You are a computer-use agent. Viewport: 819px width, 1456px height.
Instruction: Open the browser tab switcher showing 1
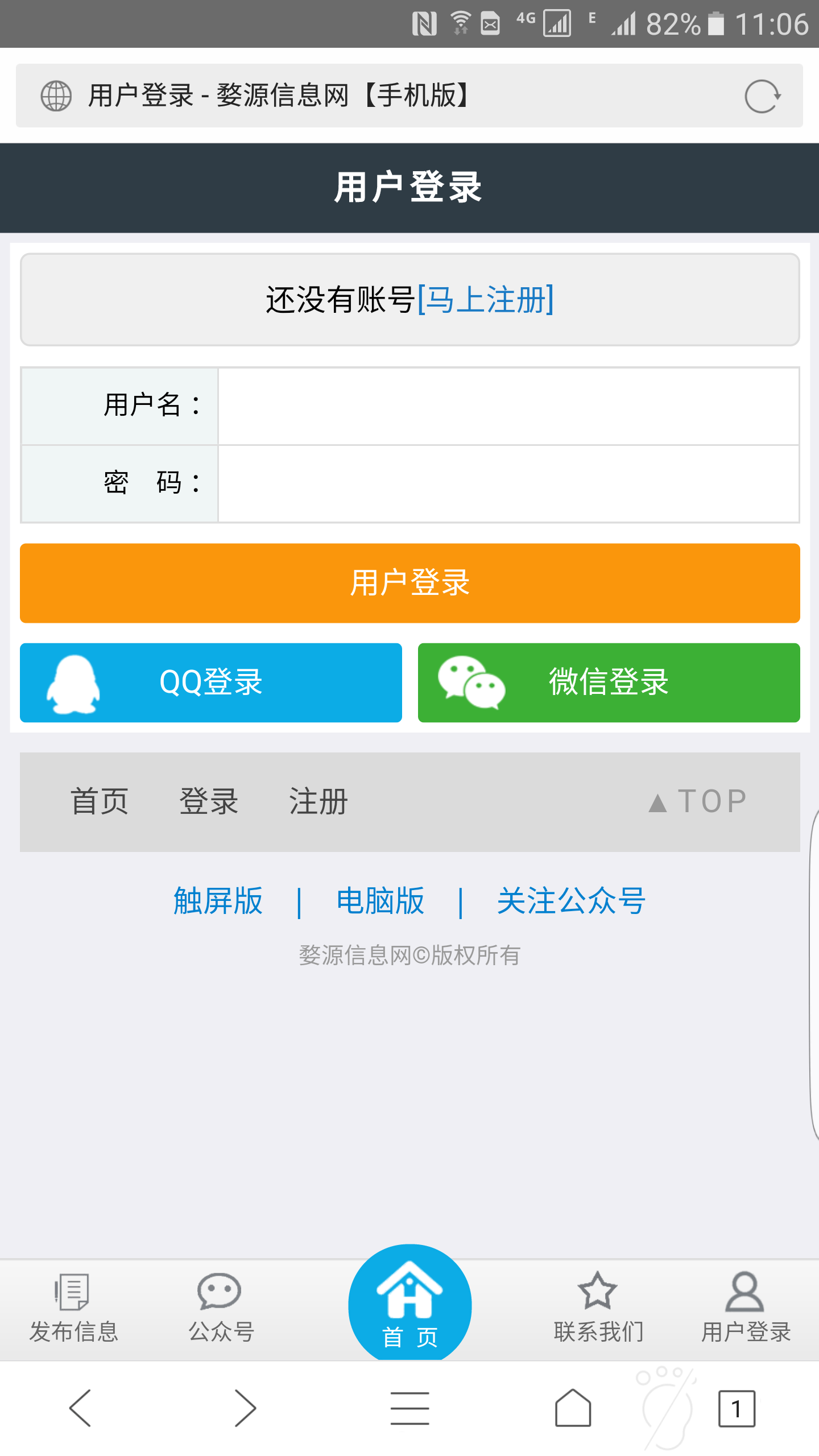coord(737,1408)
